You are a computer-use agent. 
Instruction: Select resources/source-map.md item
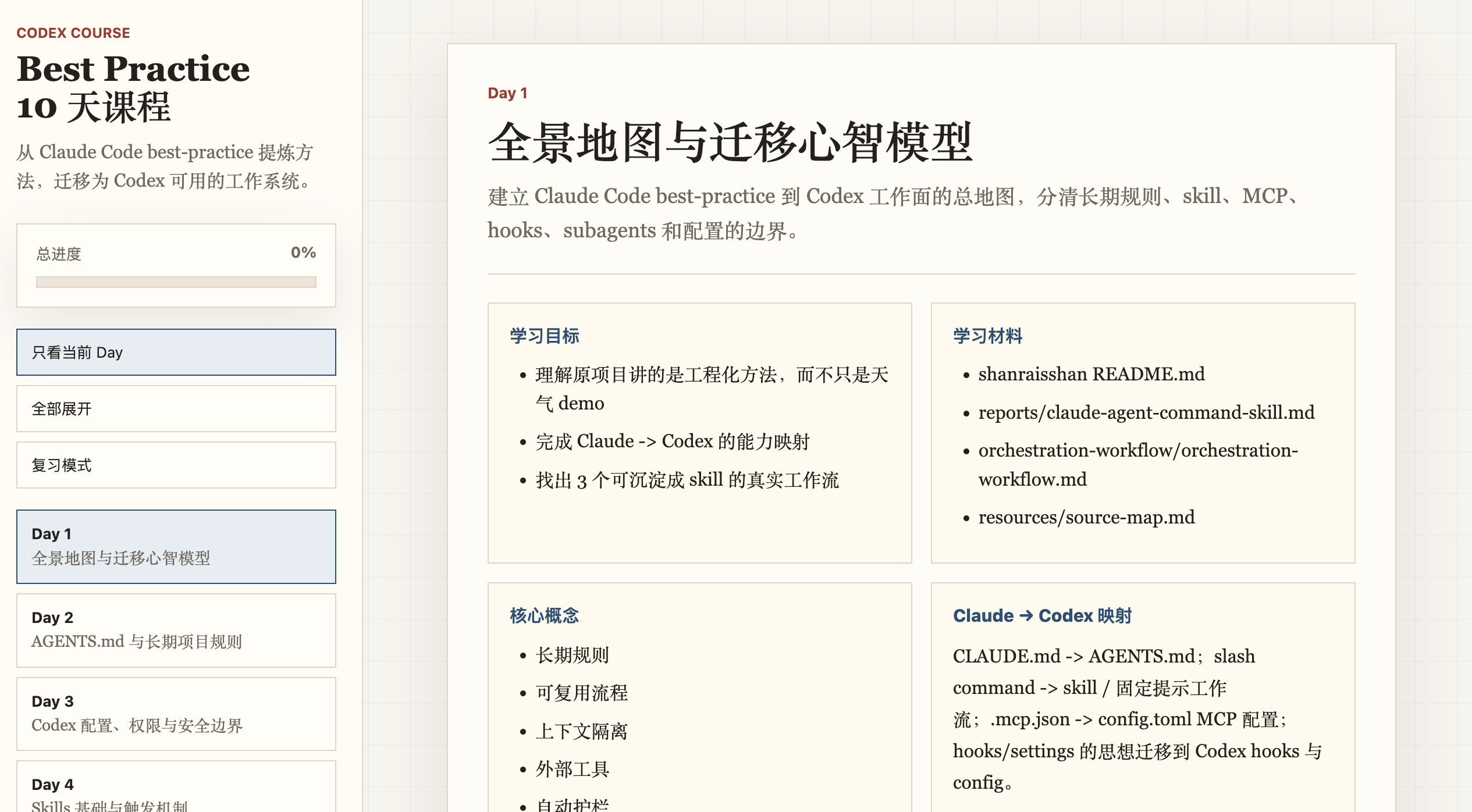[x=1086, y=517]
